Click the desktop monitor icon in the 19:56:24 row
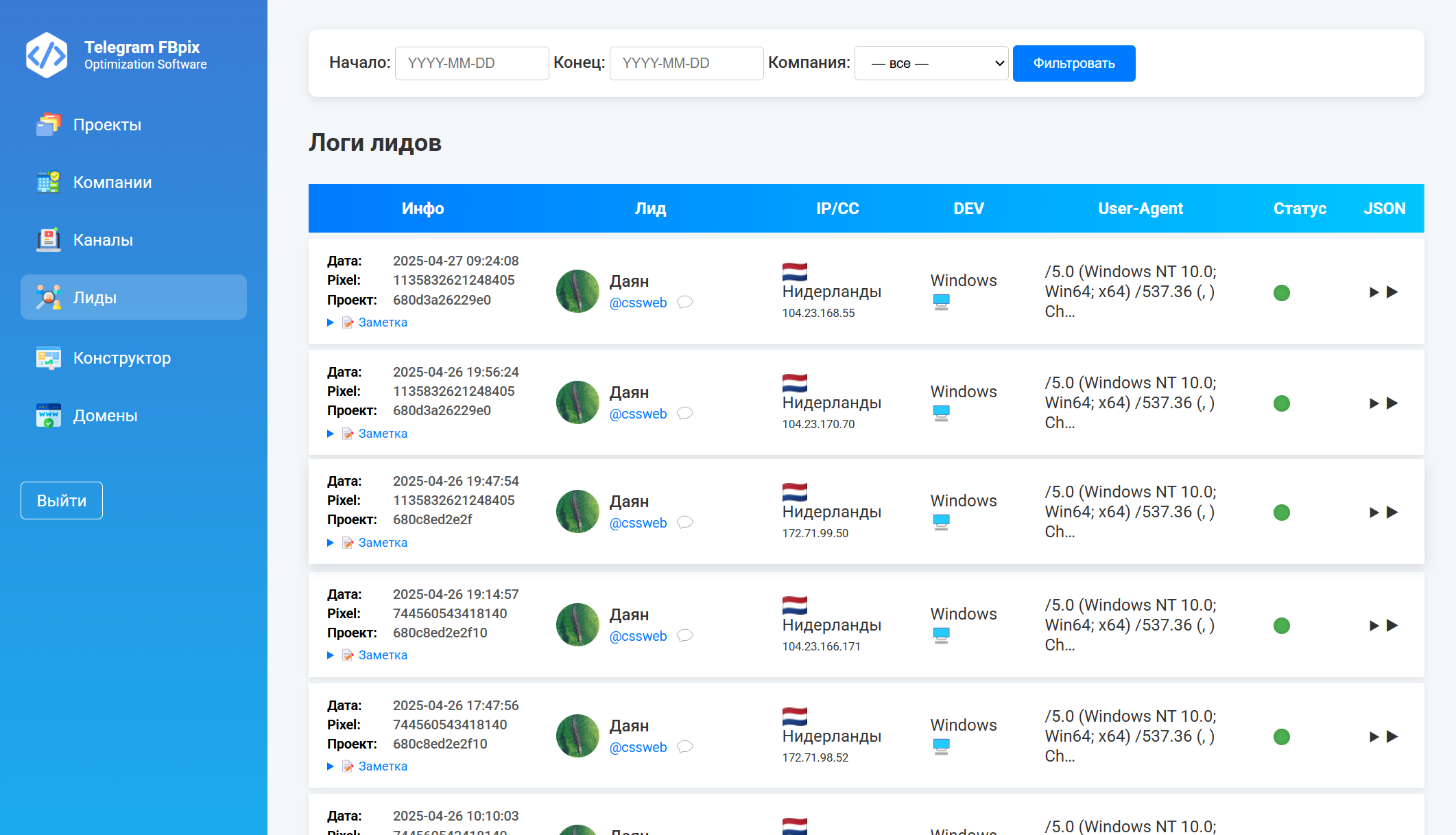Viewport: 1456px width, 835px height. click(942, 413)
